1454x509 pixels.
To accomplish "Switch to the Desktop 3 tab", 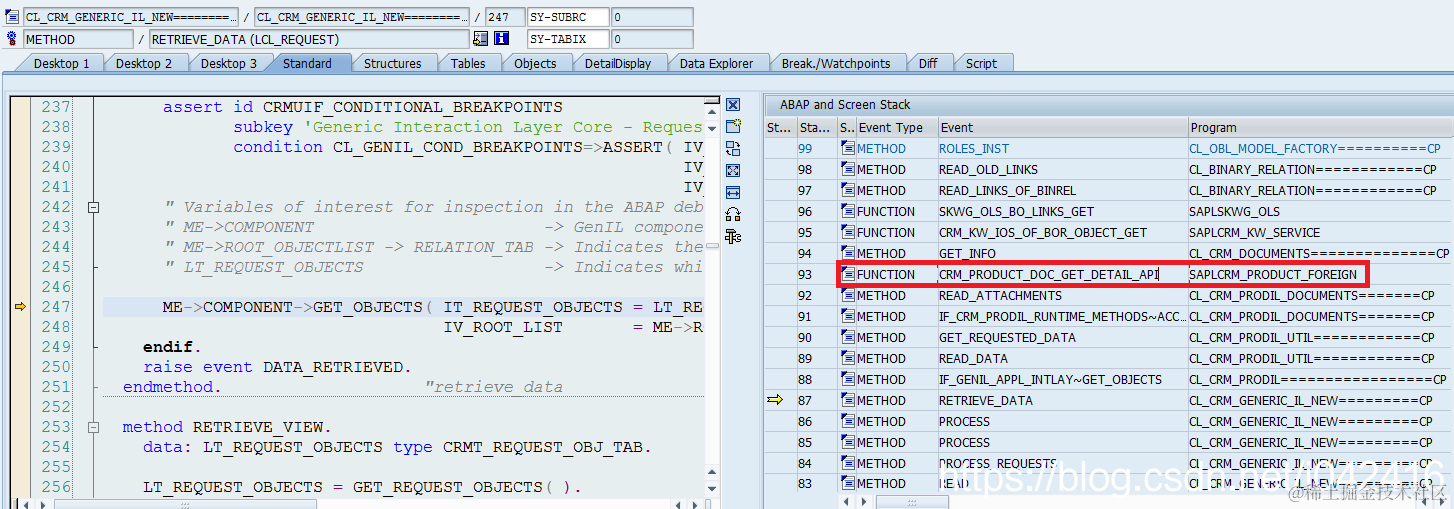I will pos(228,63).
